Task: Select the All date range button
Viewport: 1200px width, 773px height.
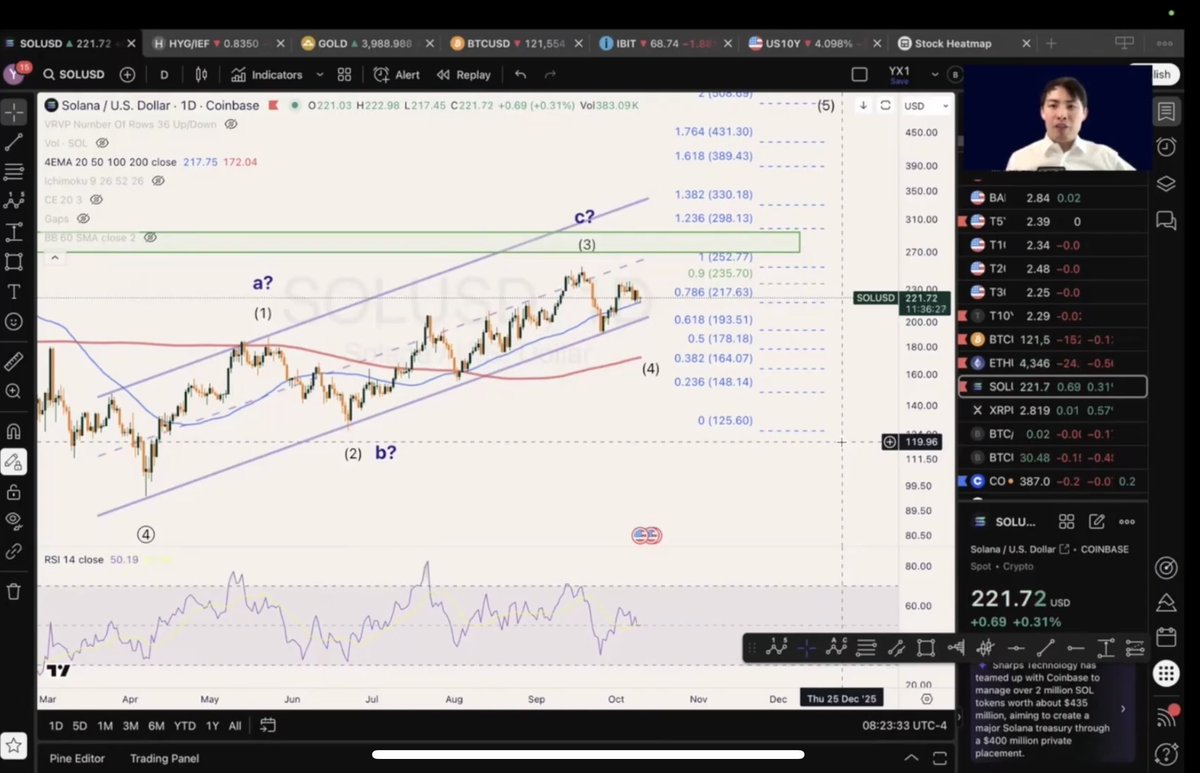Action: (x=235, y=726)
